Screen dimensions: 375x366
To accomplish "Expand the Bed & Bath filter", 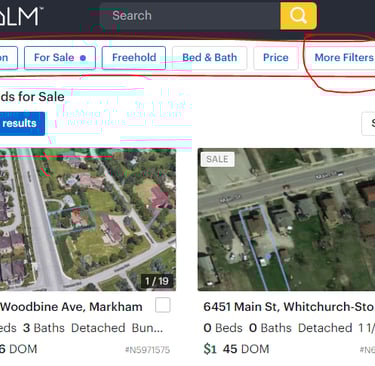I will pos(209,58).
